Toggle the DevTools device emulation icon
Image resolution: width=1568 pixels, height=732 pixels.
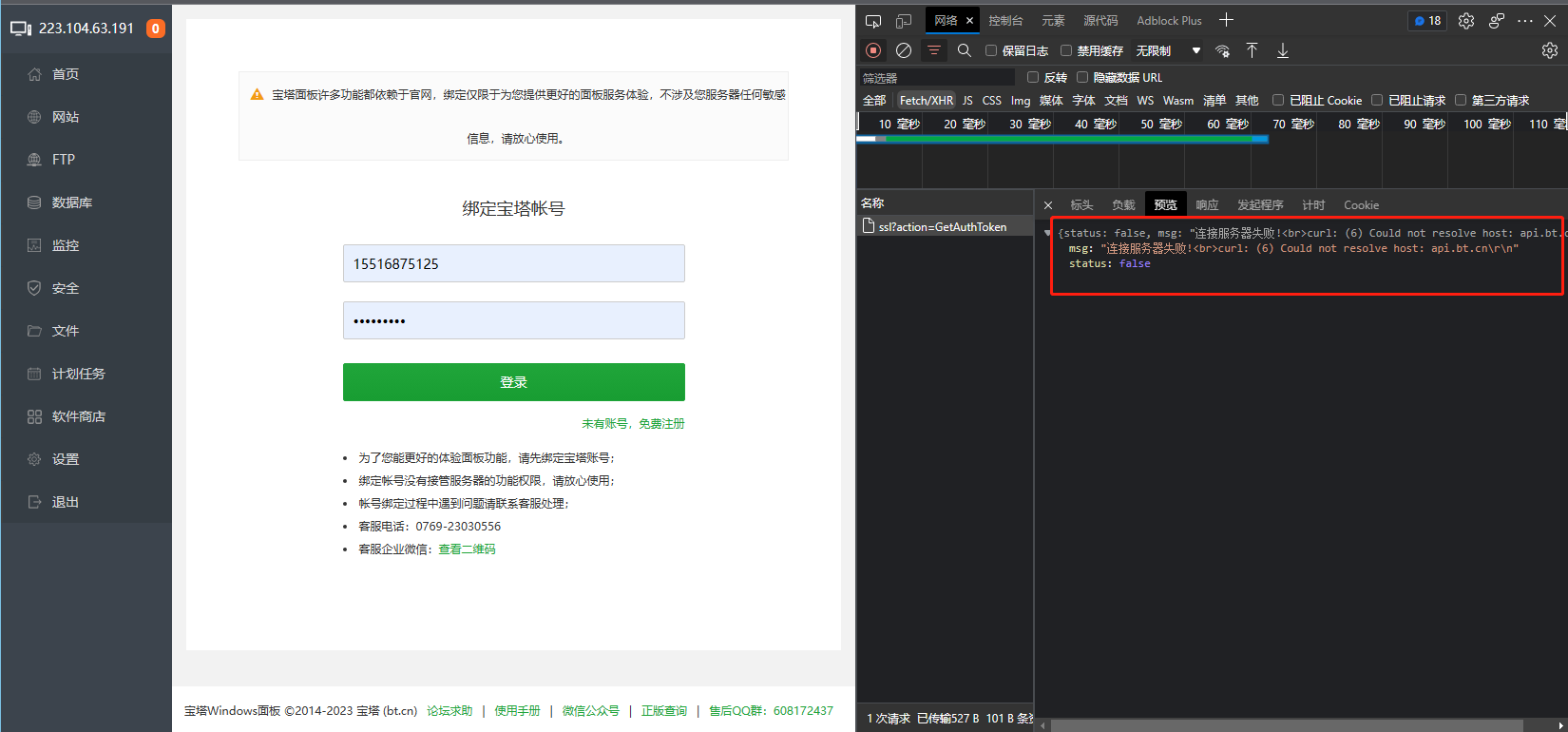(904, 21)
